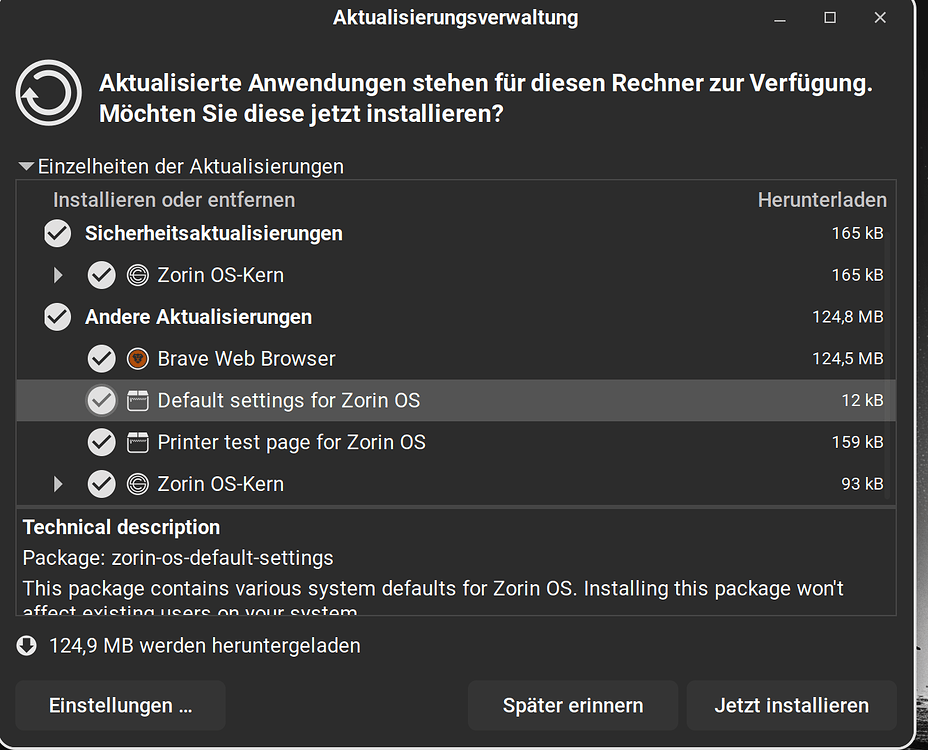Collapse Einzelheiten der Aktualisierungen section
Viewport: 928px width, 750px height.
[24, 166]
